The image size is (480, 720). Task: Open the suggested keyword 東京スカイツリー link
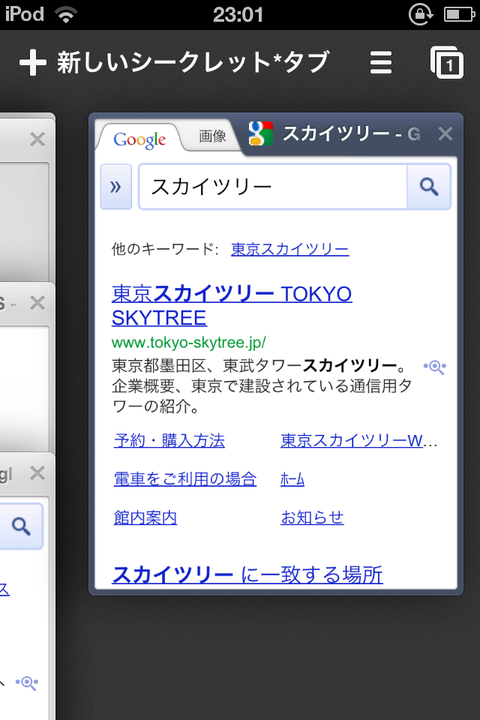click(x=290, y=249)
